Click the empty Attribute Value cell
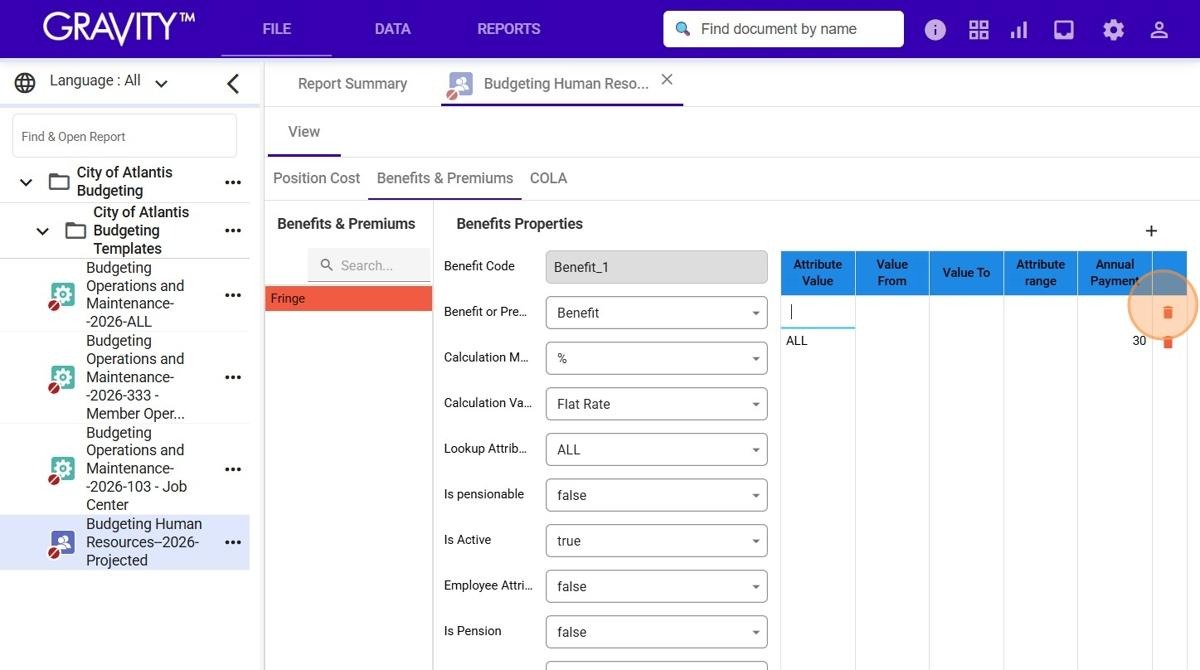The height and width of the screenshot is (670, 1200). tap(817, 312)
